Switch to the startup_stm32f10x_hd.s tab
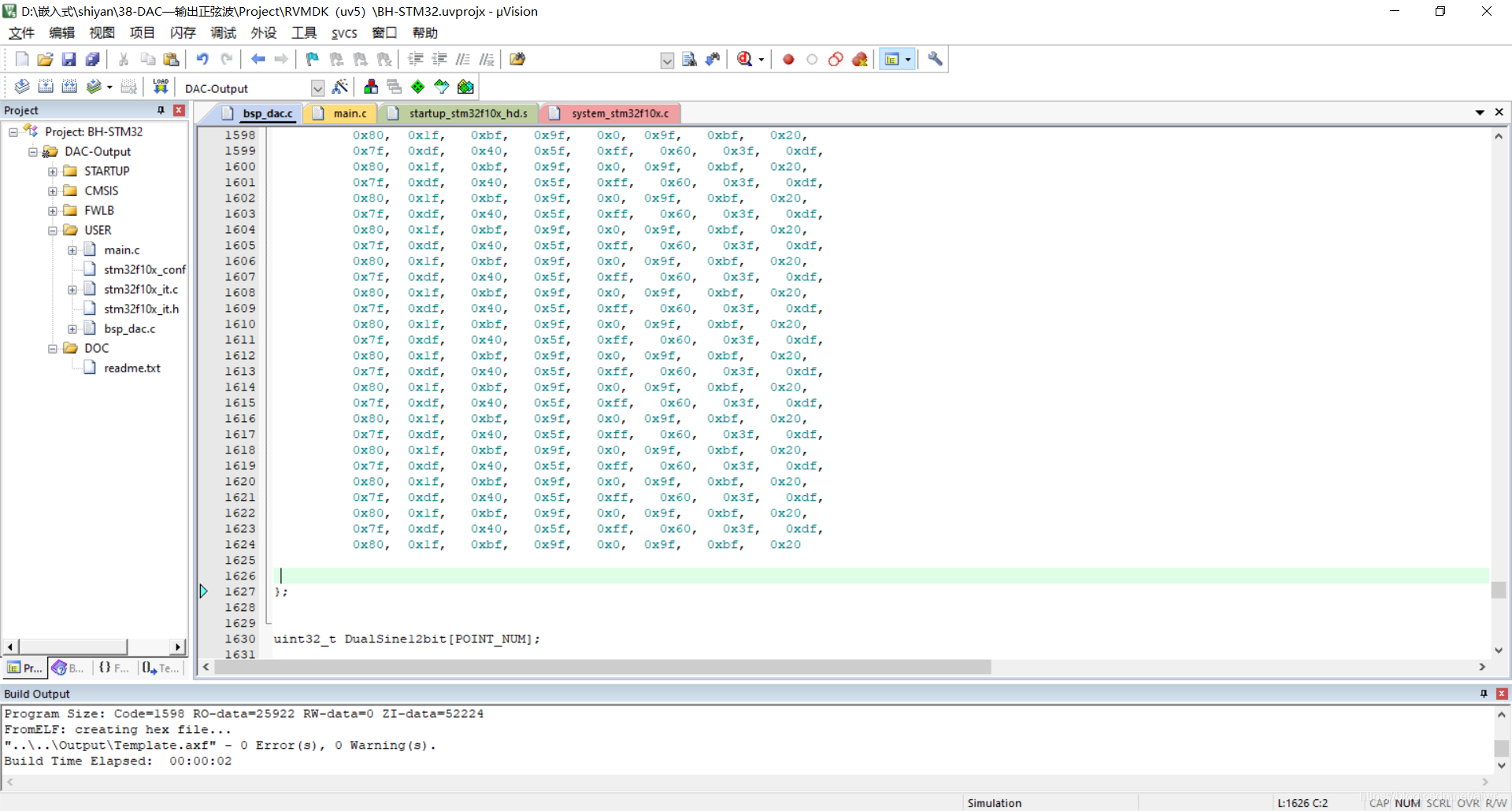The image size is (1512, 811). 459,113
